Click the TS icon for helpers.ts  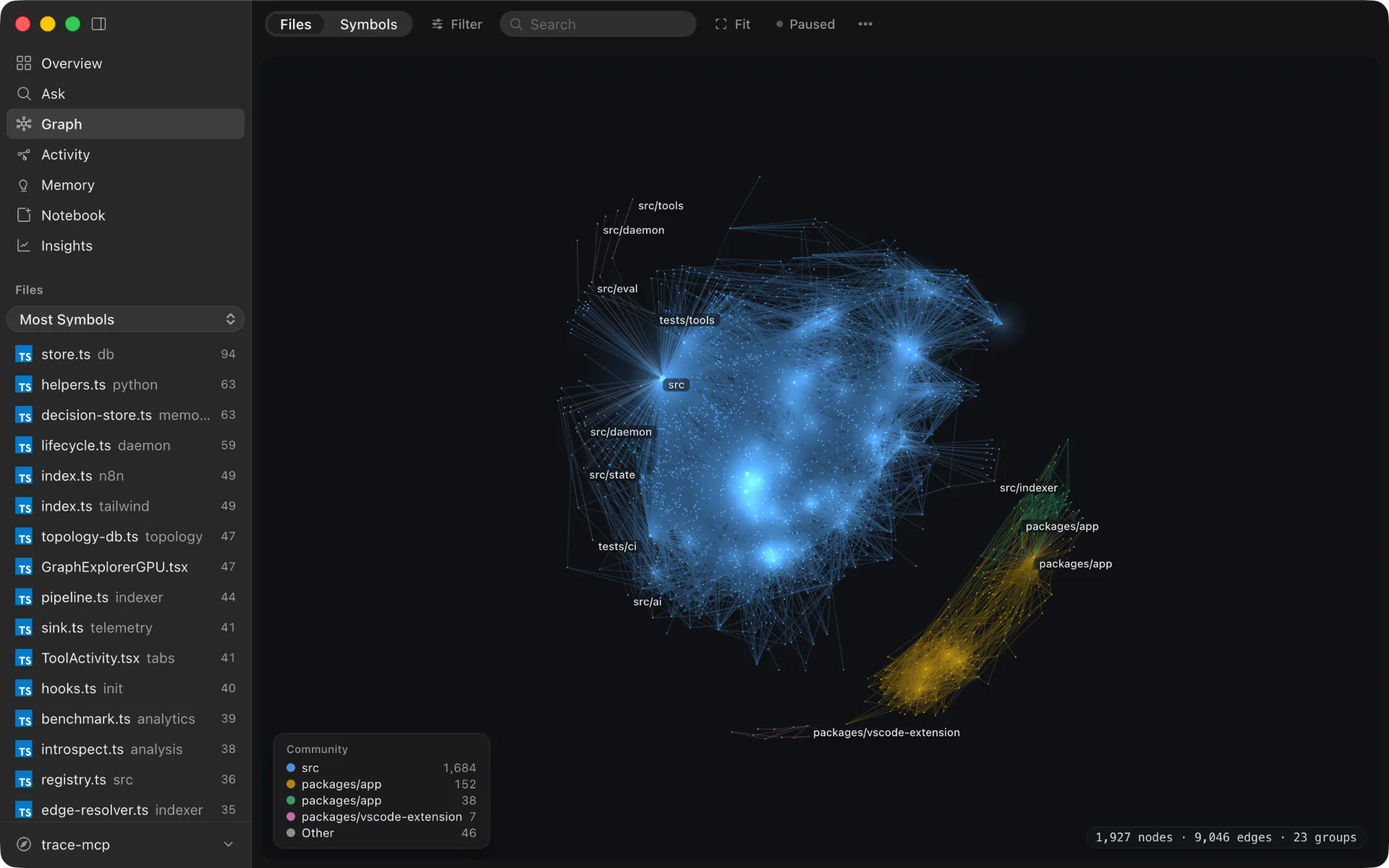(24, 385)
